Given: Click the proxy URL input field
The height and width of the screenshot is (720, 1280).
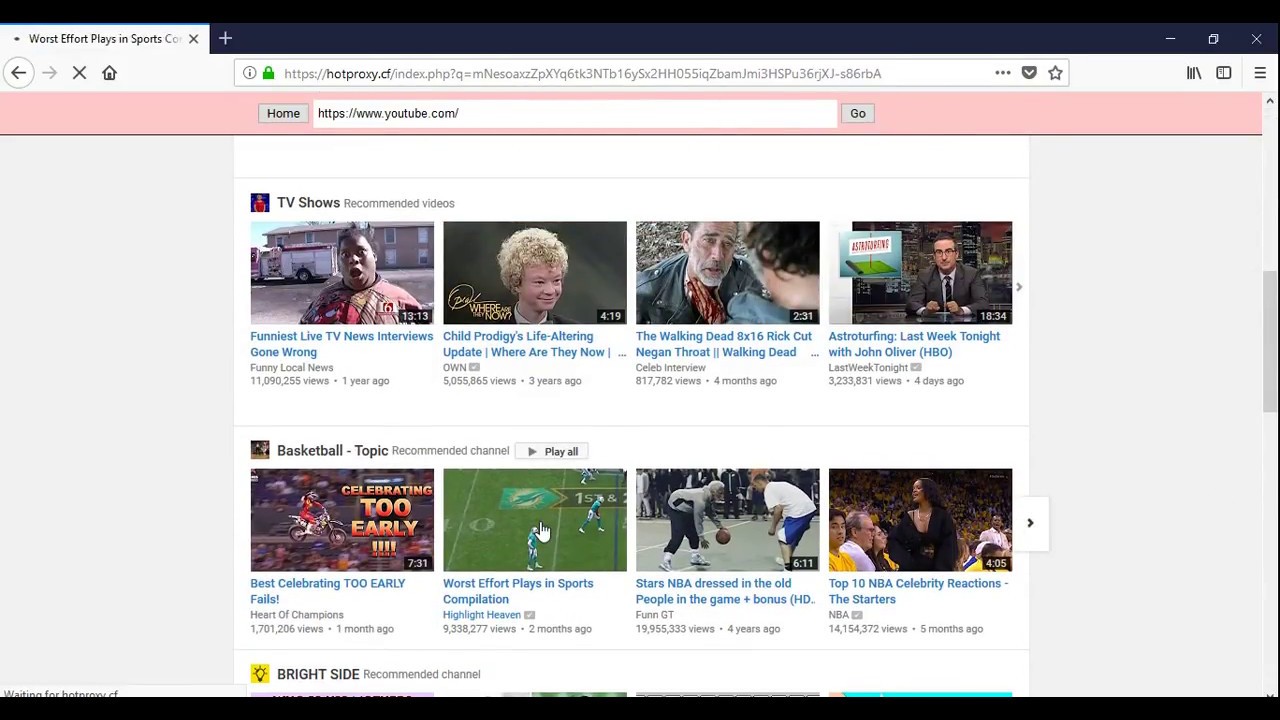Looking at the screenshot, I should [575, 113].
